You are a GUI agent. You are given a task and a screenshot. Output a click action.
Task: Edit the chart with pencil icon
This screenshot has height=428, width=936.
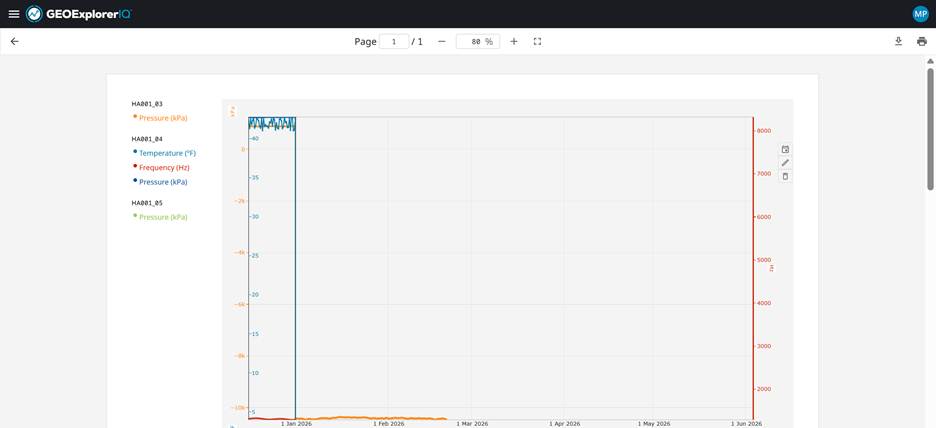point(786,162)
